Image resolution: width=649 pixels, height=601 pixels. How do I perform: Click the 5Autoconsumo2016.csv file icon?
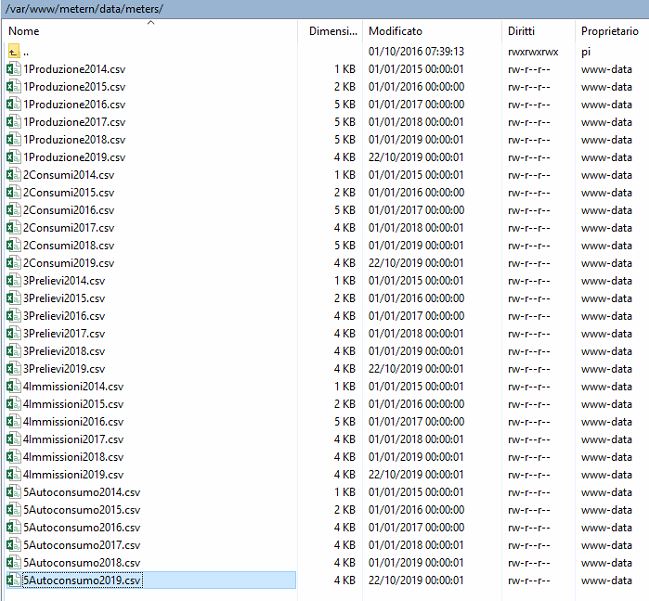pos(14,527)
